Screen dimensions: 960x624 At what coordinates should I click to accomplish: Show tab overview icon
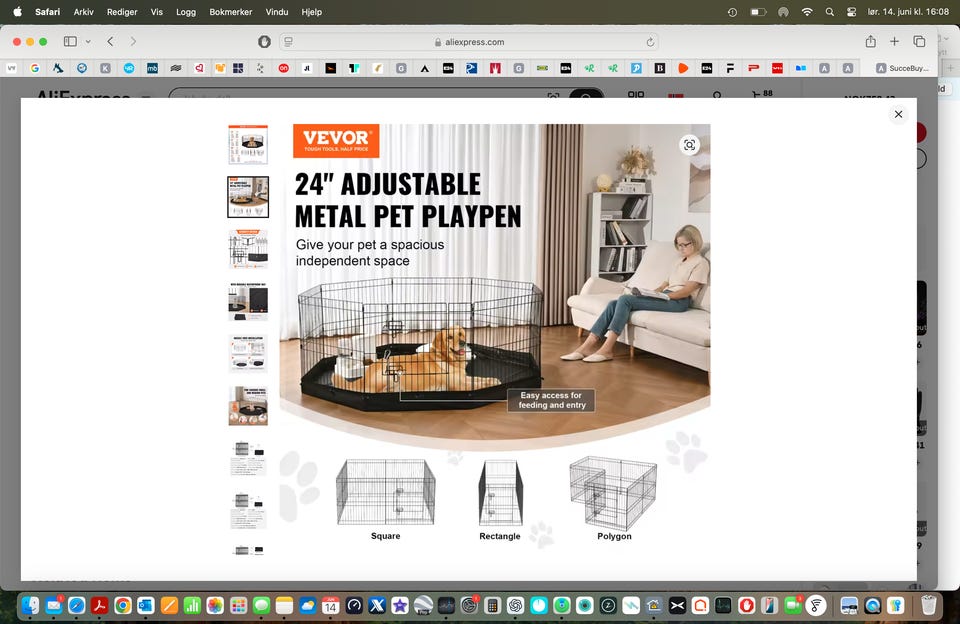click(919, 42)
